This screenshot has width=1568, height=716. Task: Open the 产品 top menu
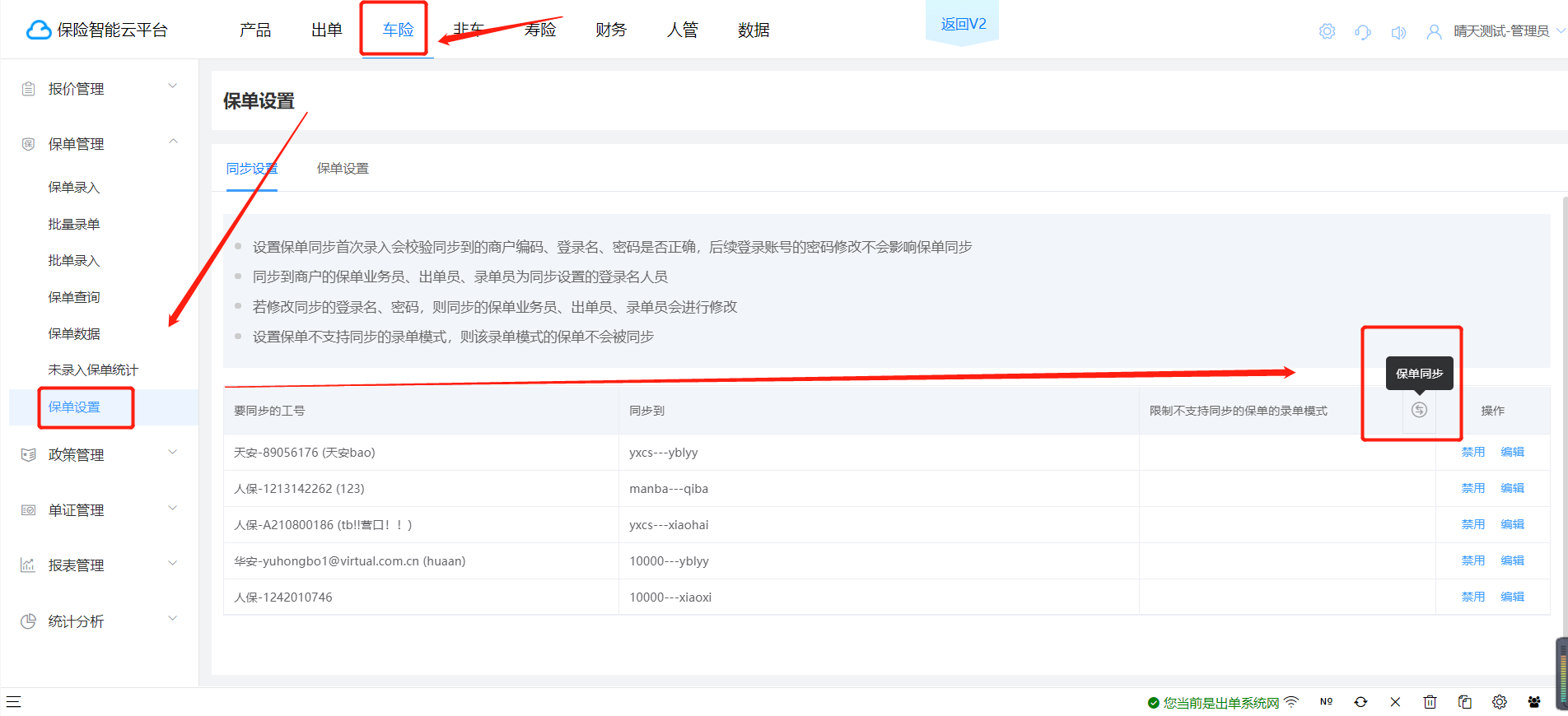click(255, 30)
